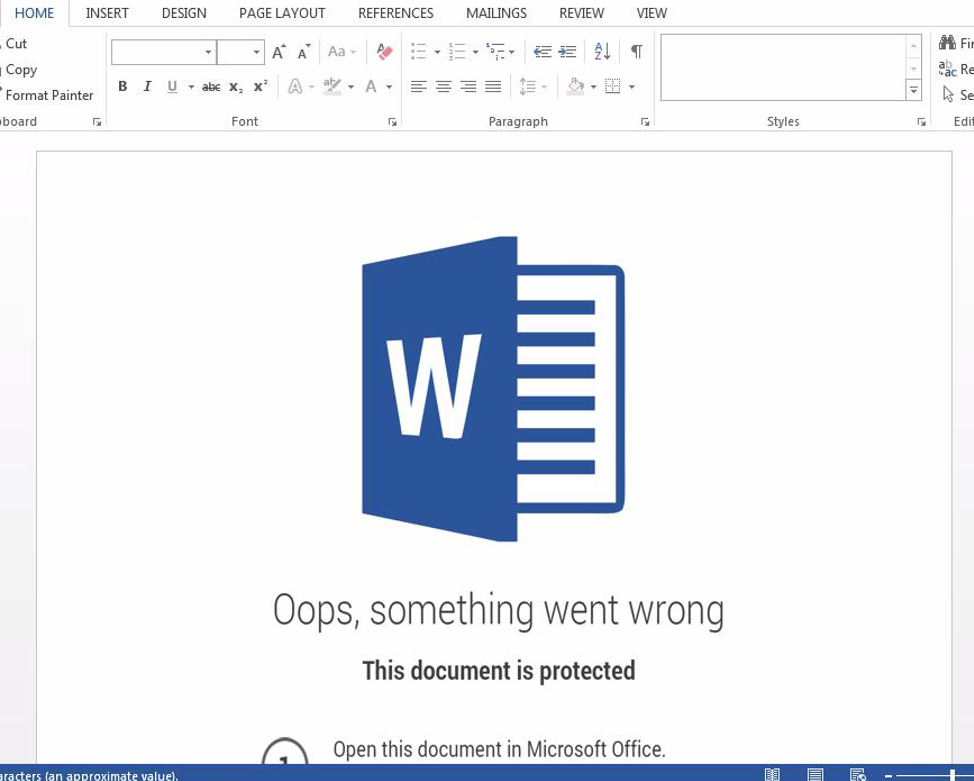Open the Paragraph dialog launcher

pyautogui.click(x=645, y=122)
